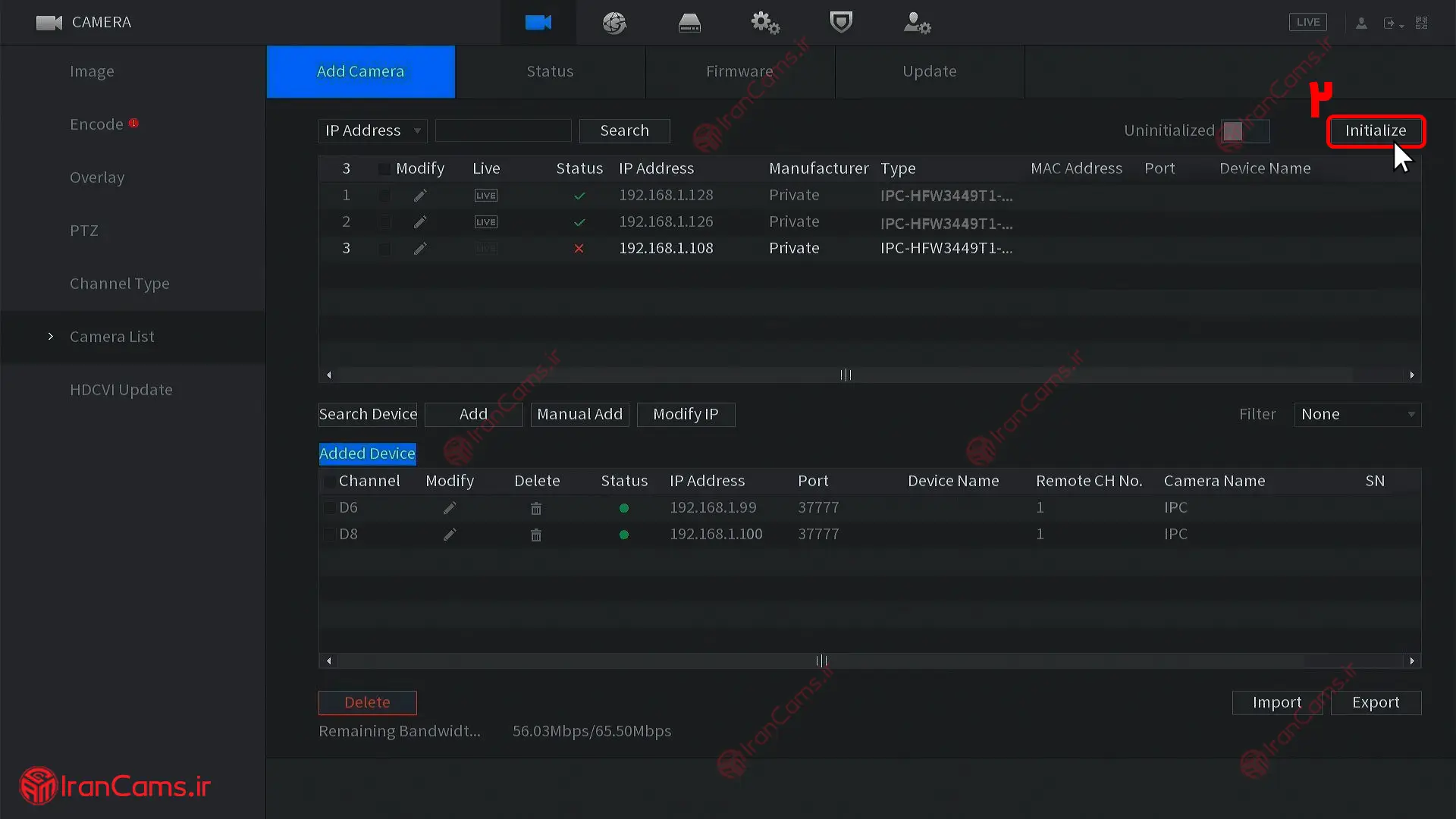The image size is (1456, 819).
Task: Click the Modify IP button
Action: pyautogui.click(x=686, y=414)
